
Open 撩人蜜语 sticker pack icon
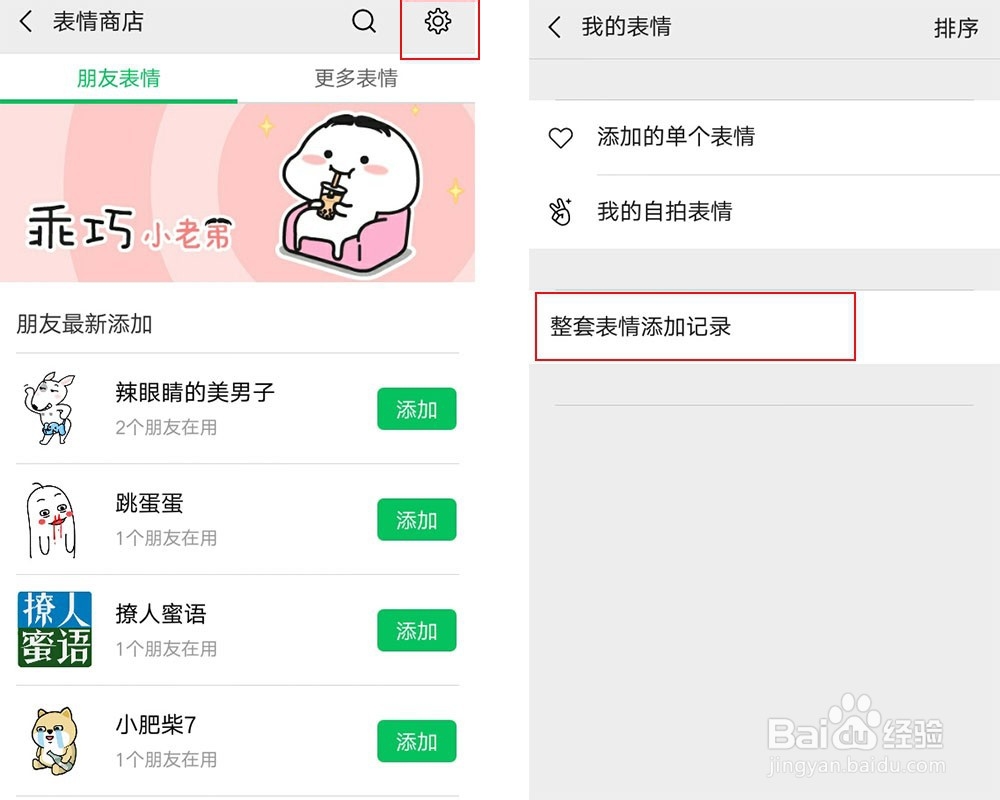[x=55, y=629]
